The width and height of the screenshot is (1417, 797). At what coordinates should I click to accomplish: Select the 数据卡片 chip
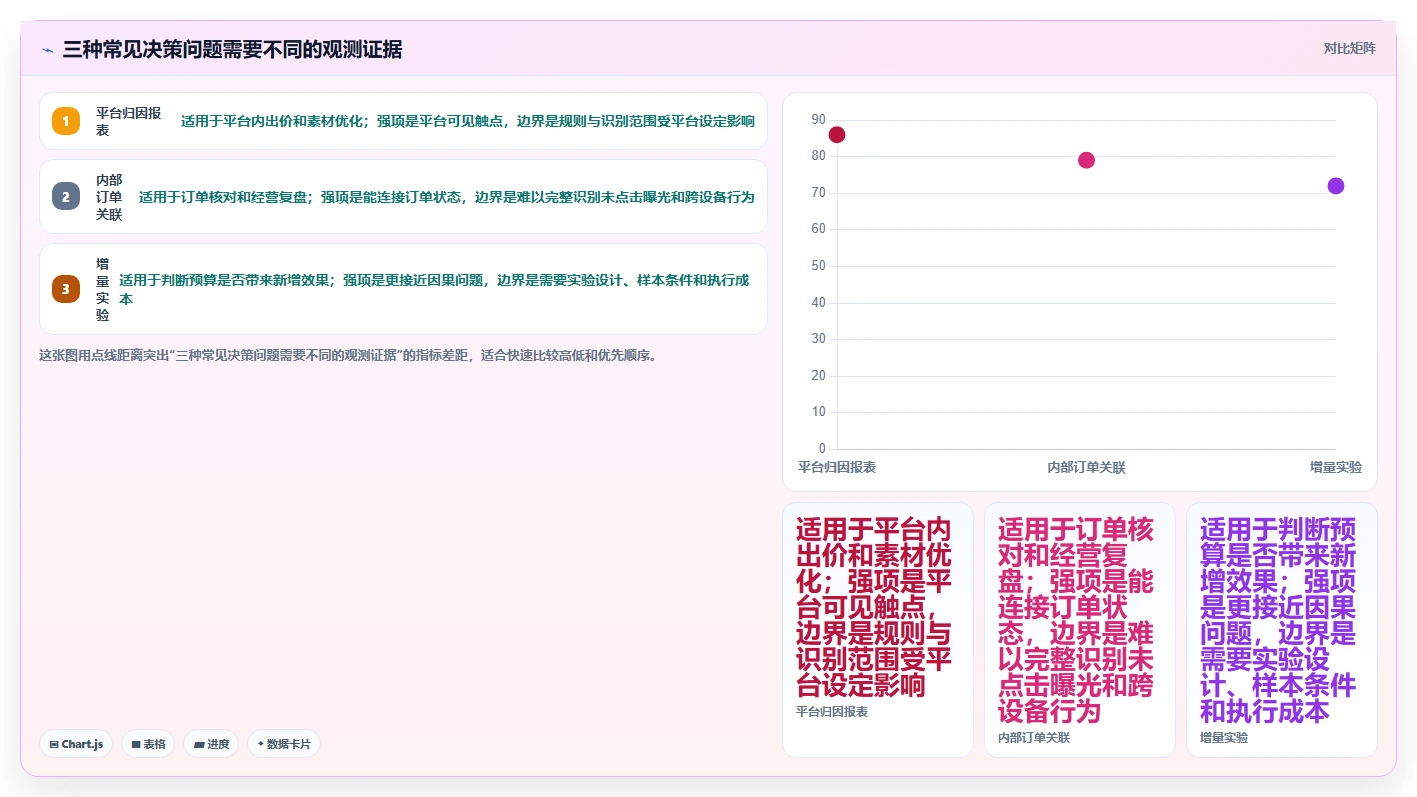pyautogui.click(x=284, y=744)
